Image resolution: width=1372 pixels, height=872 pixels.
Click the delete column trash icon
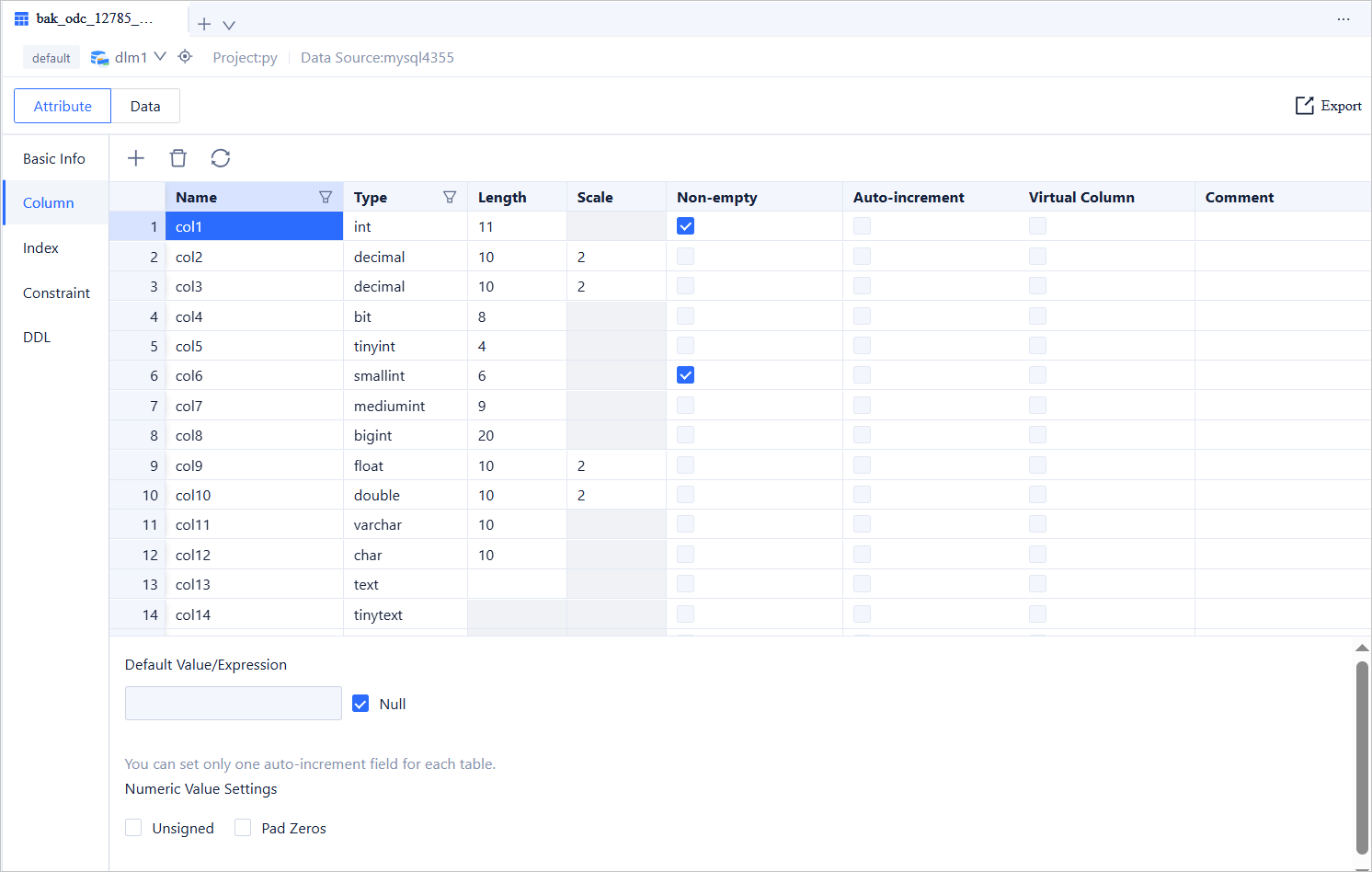click(178, 158)
